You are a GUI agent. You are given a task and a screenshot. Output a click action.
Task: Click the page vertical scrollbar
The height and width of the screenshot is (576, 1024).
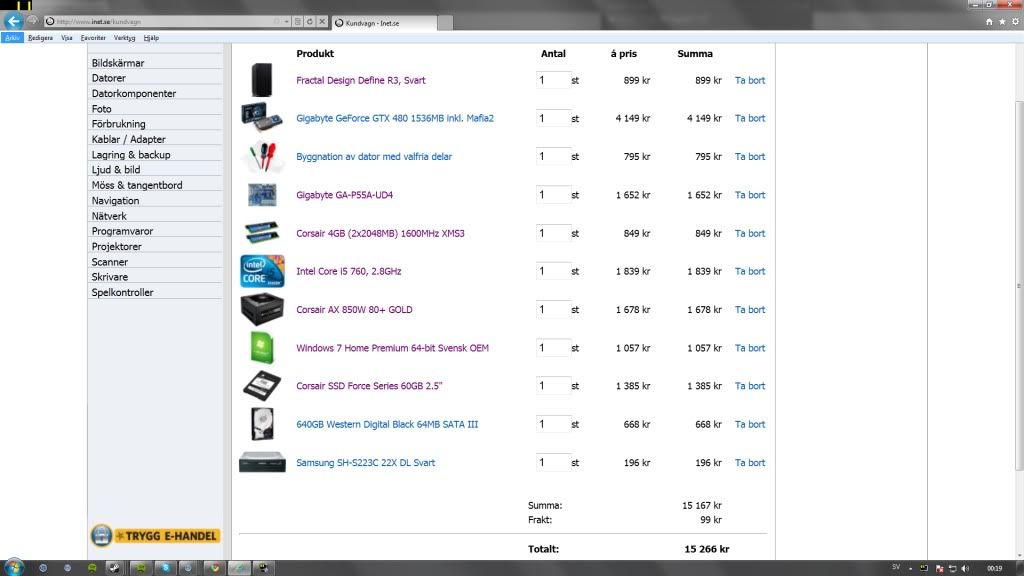click(1019, 300)
